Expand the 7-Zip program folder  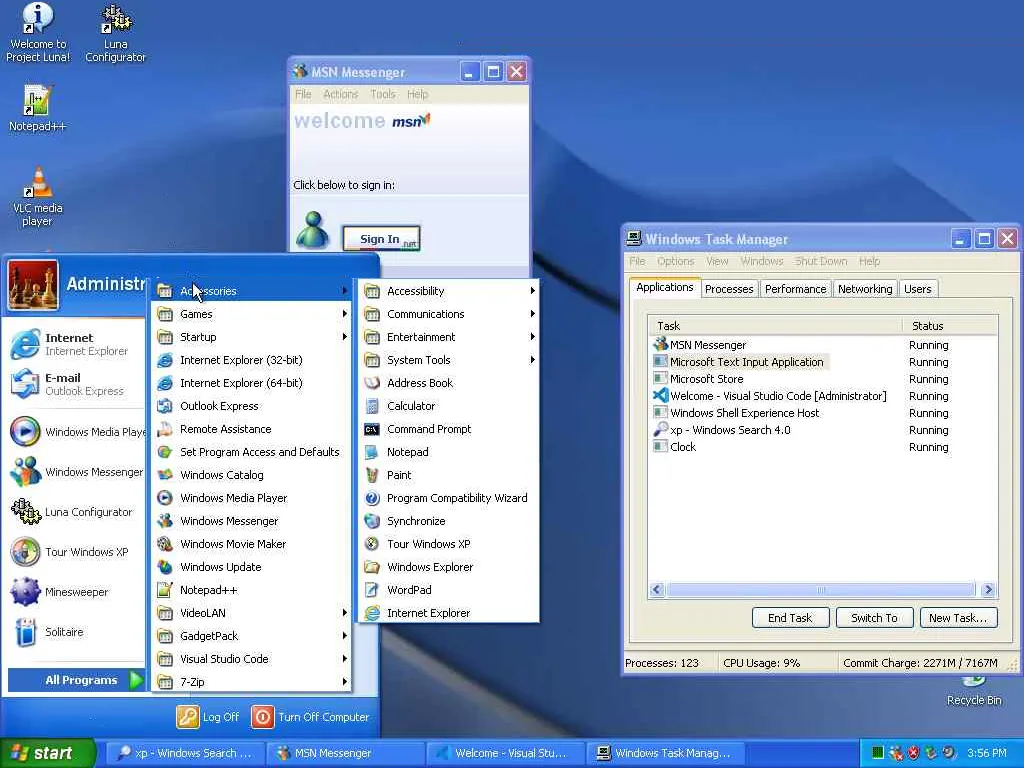click(x=251, y=682)
